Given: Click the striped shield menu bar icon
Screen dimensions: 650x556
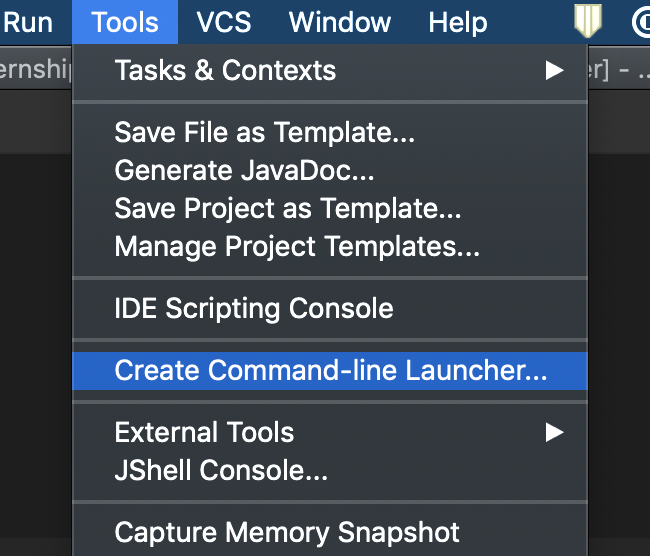Looking at the screenshot, I should pyautogui.click(x=587, y=21).
